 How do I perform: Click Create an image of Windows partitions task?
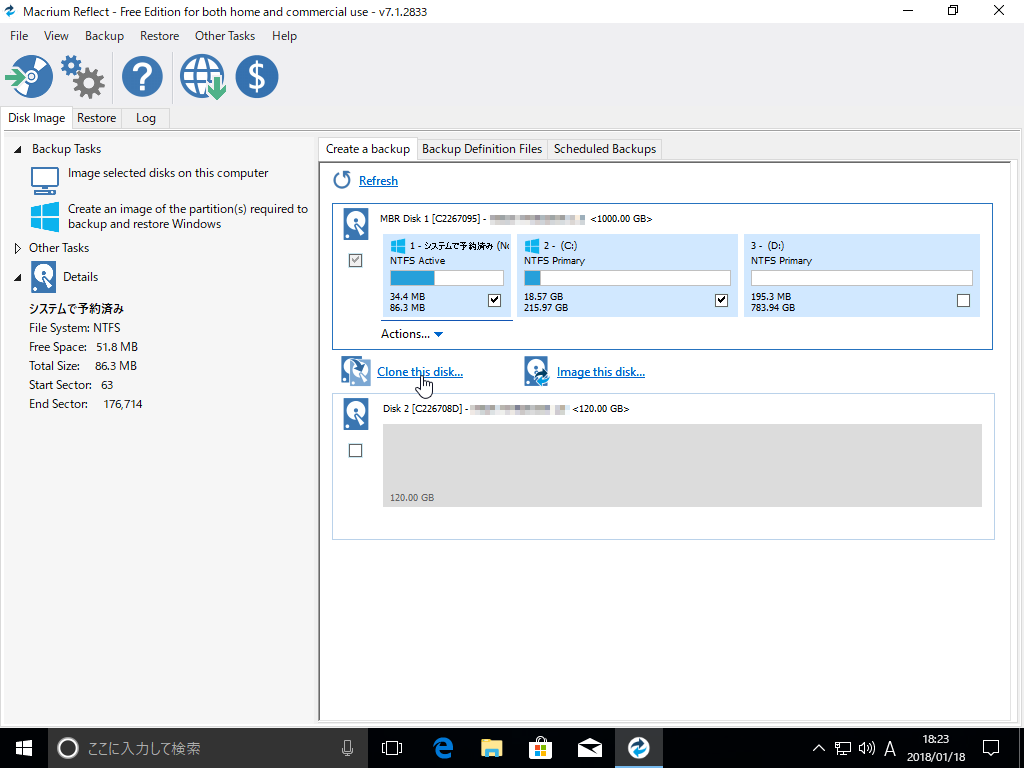pos(187,216)
